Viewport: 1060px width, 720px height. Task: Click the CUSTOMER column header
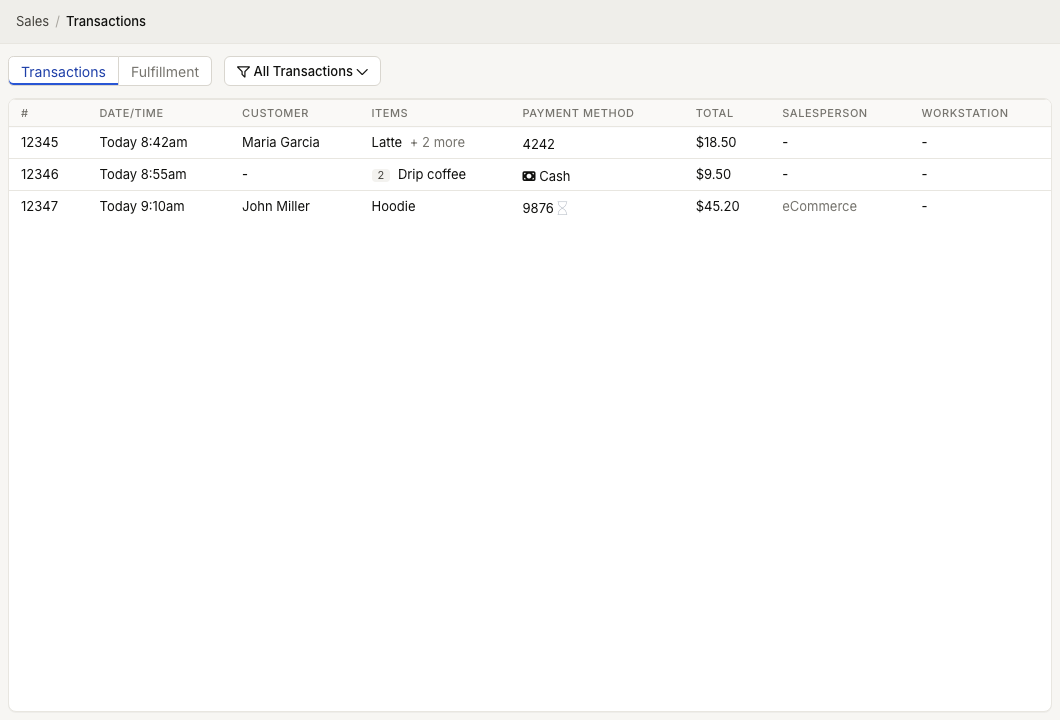[275, 114]
